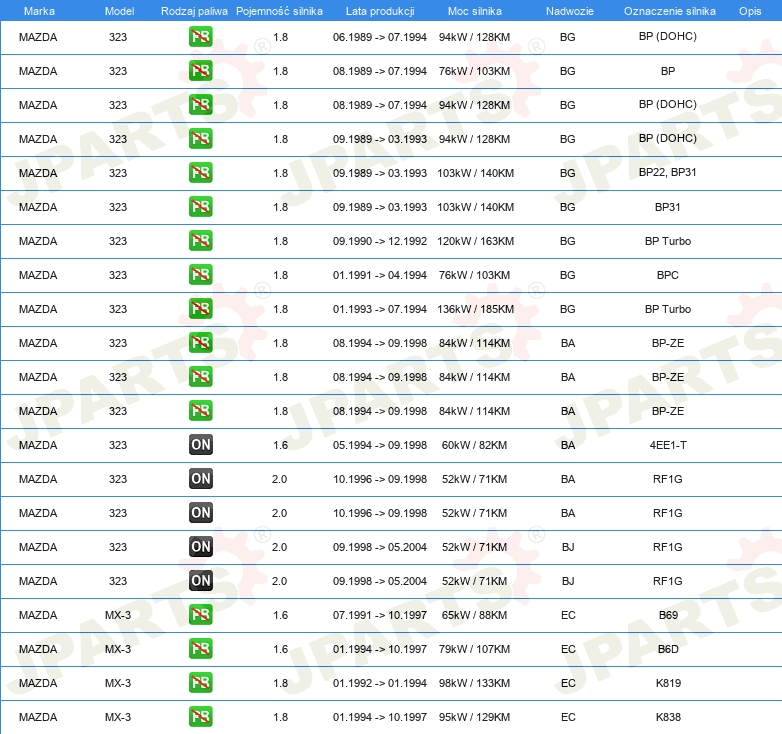Select engine code K838

click(x=668, y=717)
